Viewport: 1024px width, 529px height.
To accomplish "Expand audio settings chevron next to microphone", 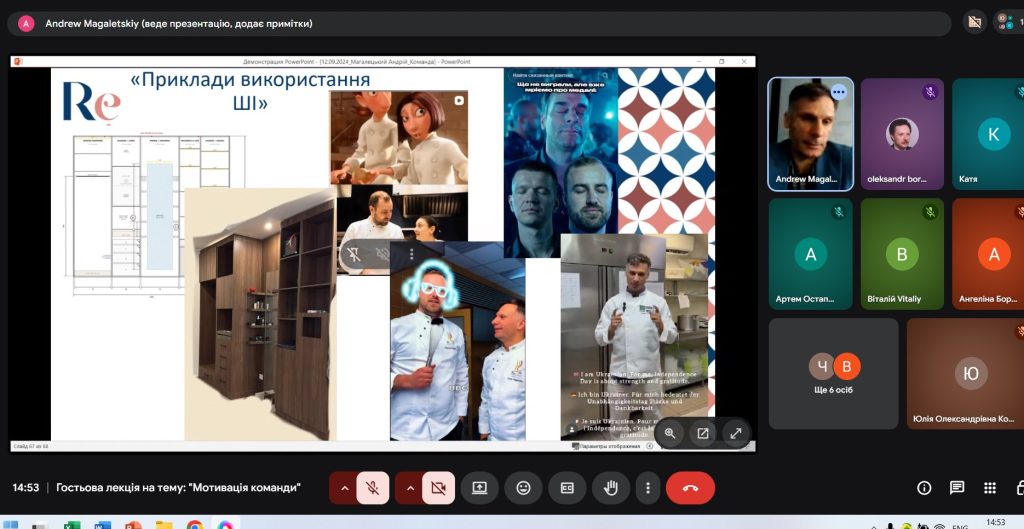I will pos(343,488).
